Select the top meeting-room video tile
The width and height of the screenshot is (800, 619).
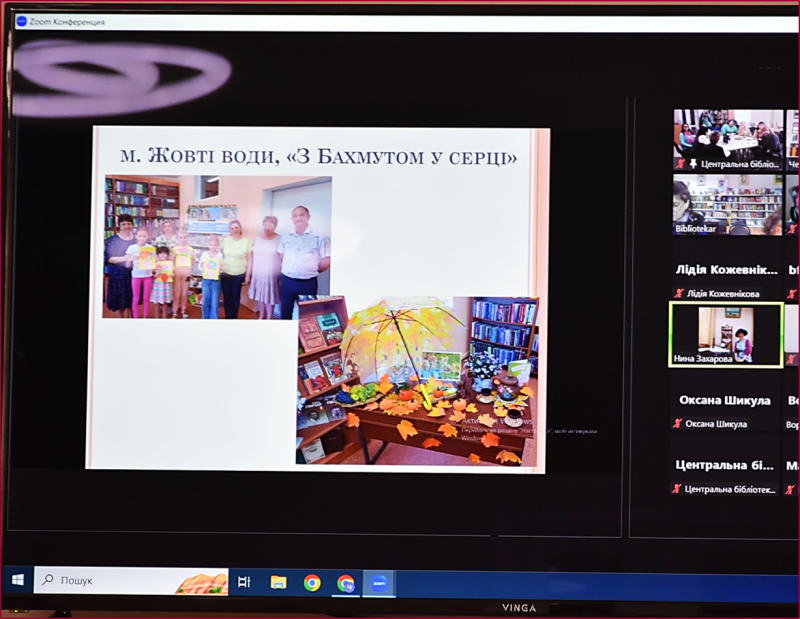pos(727,138)
